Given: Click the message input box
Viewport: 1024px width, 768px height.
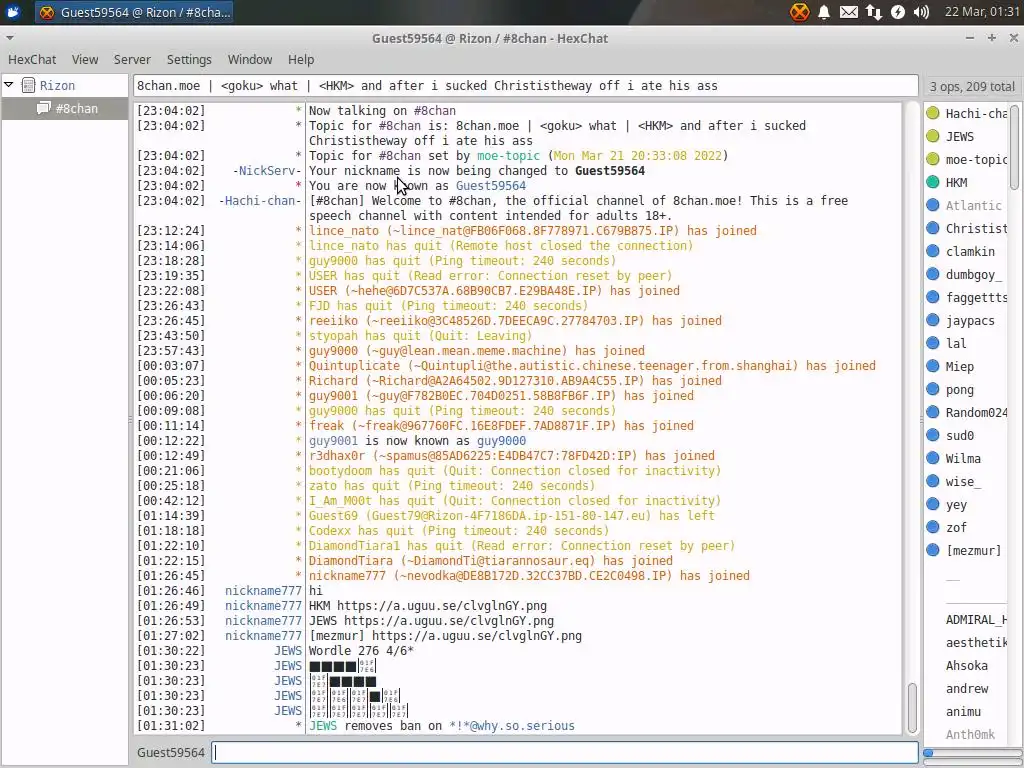Looking at the screenshot, I should point(565,752).
